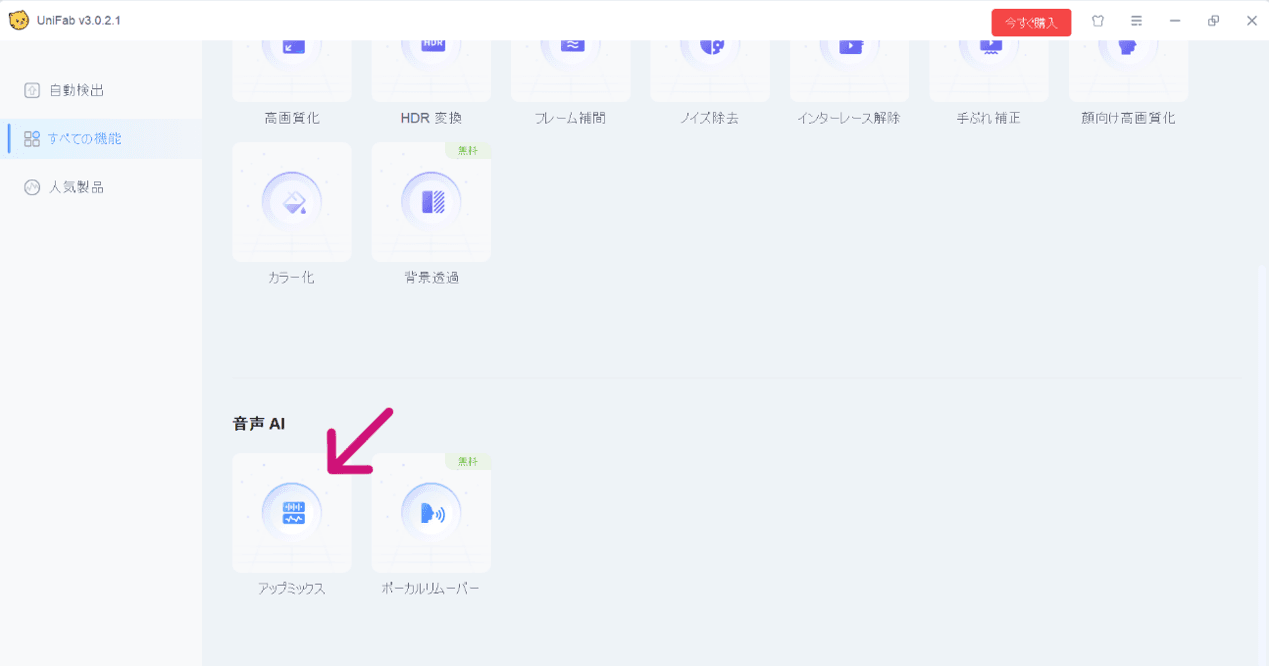
Task: Select すべての機能 in the sidebar
Action: 84,139
